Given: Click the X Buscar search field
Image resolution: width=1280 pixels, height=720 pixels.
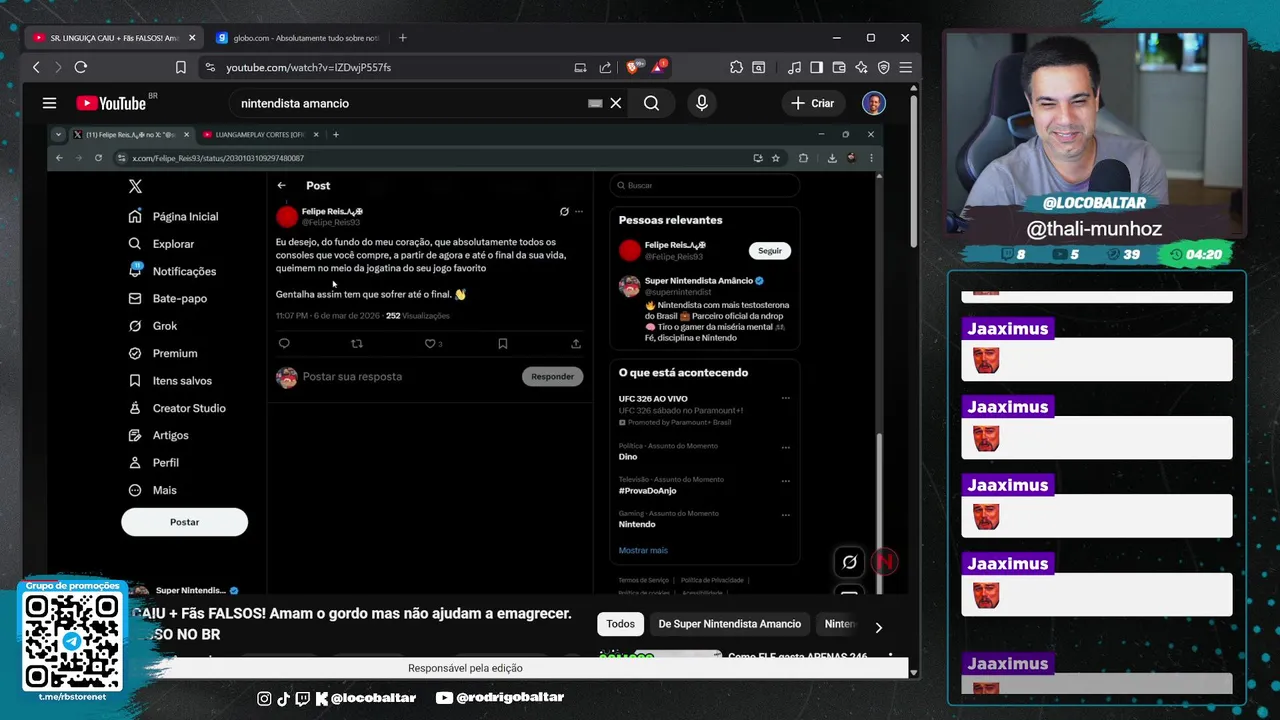Looking at the screenshot, I should pyautogui.click(x=705, y=185).
